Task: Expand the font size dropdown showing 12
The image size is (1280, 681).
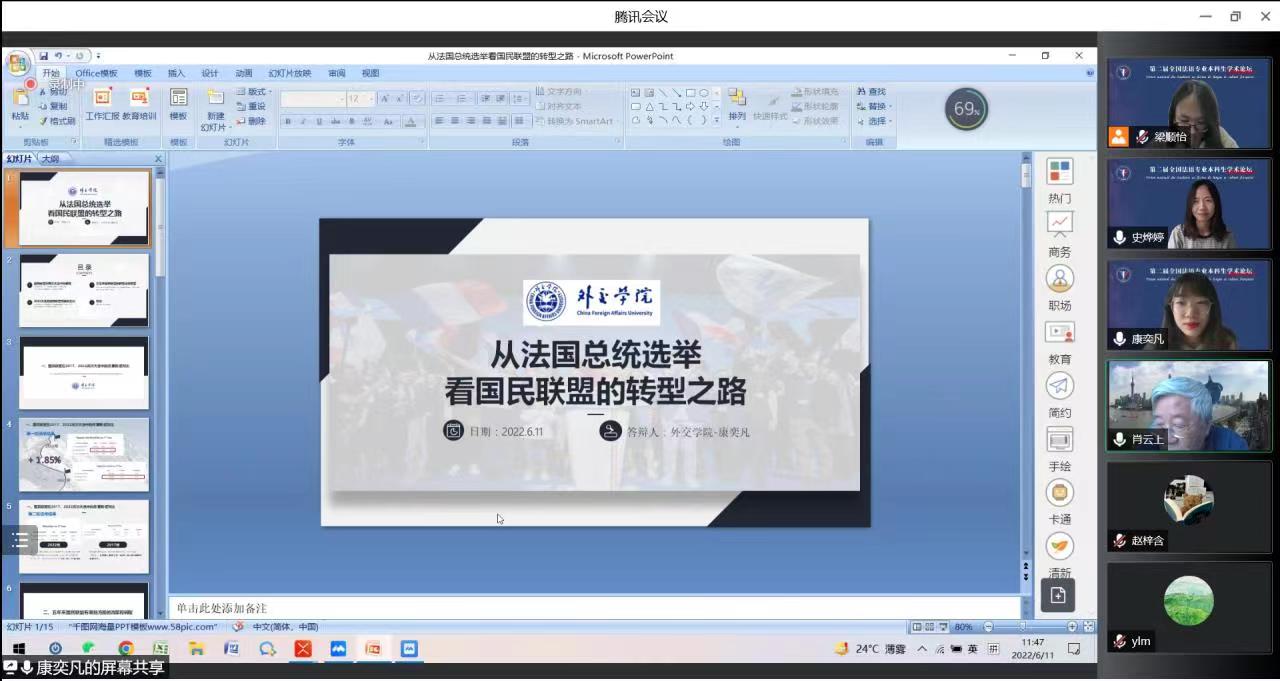Action: pyautogui.click(x=371, y=99)
